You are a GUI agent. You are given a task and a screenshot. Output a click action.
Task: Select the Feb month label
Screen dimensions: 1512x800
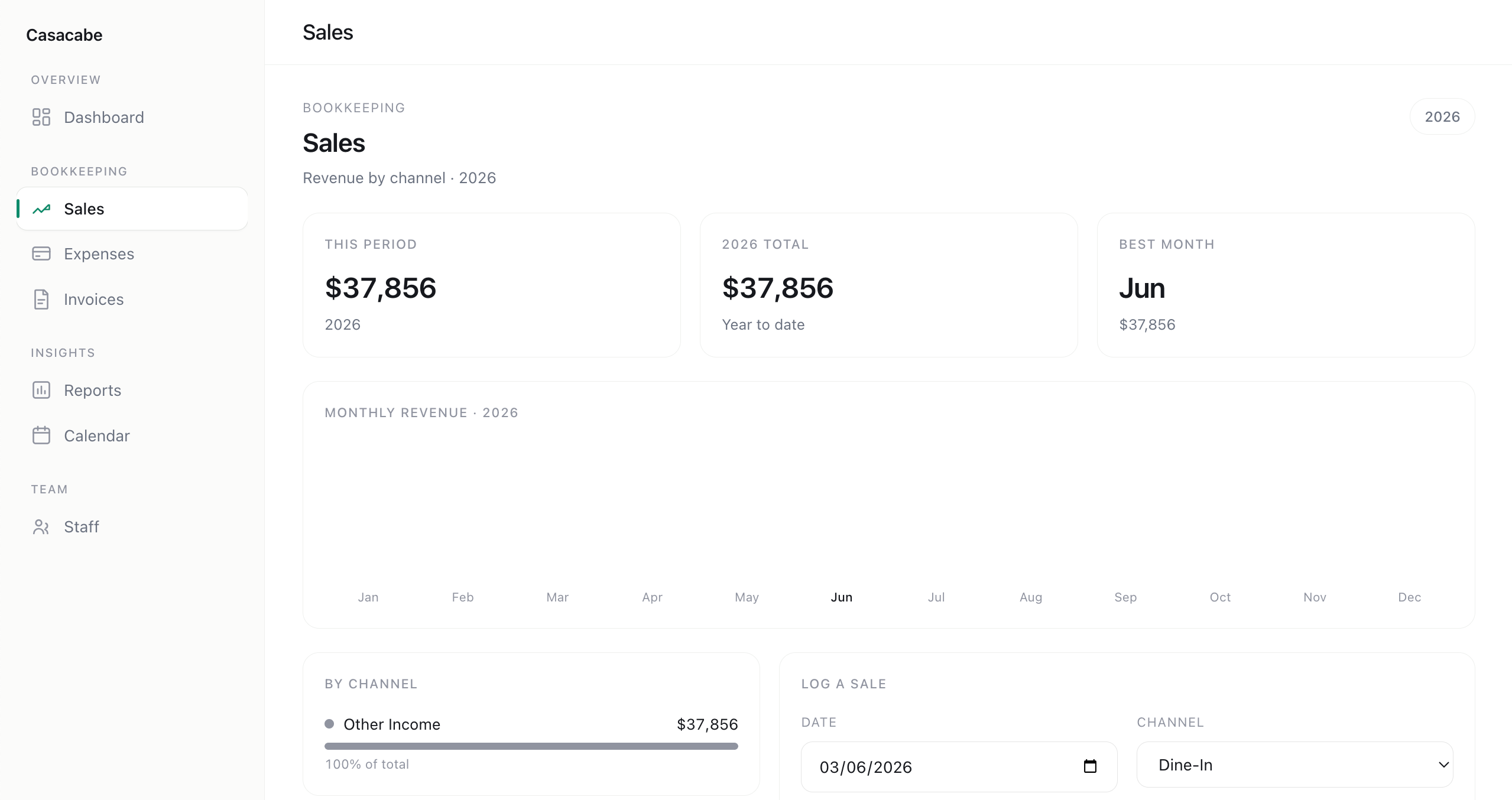click(463, 597)
